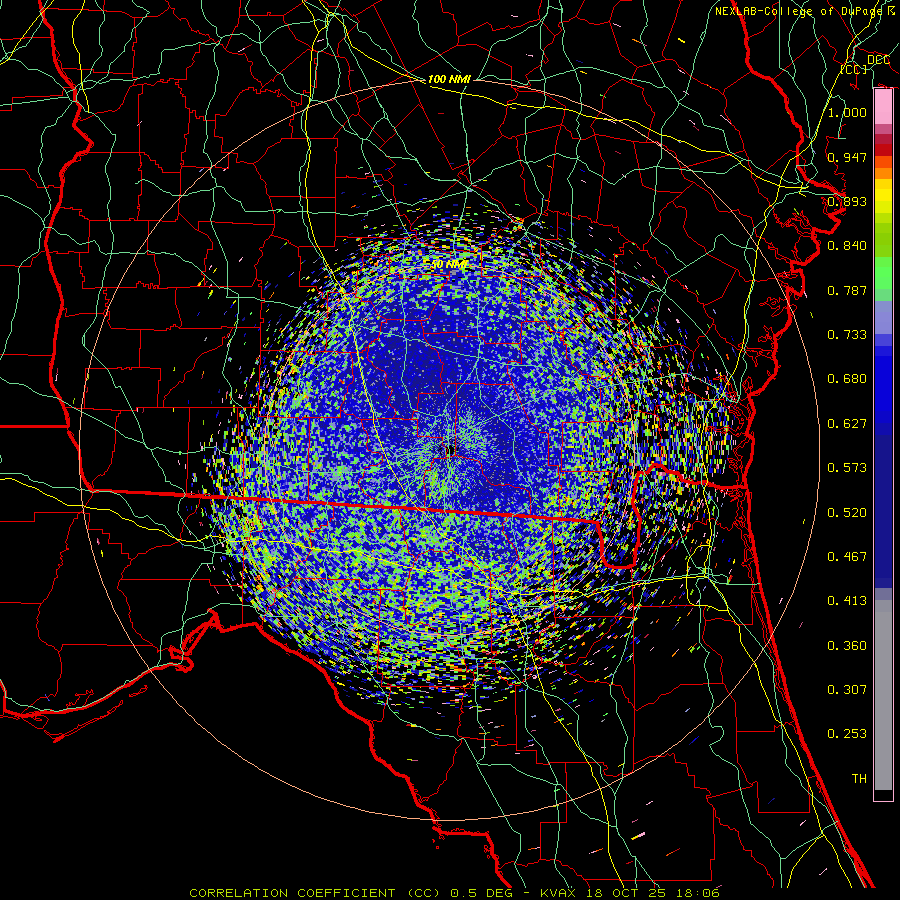
Task: Click the 0.893 legend value
Action: tap(847, 201)
